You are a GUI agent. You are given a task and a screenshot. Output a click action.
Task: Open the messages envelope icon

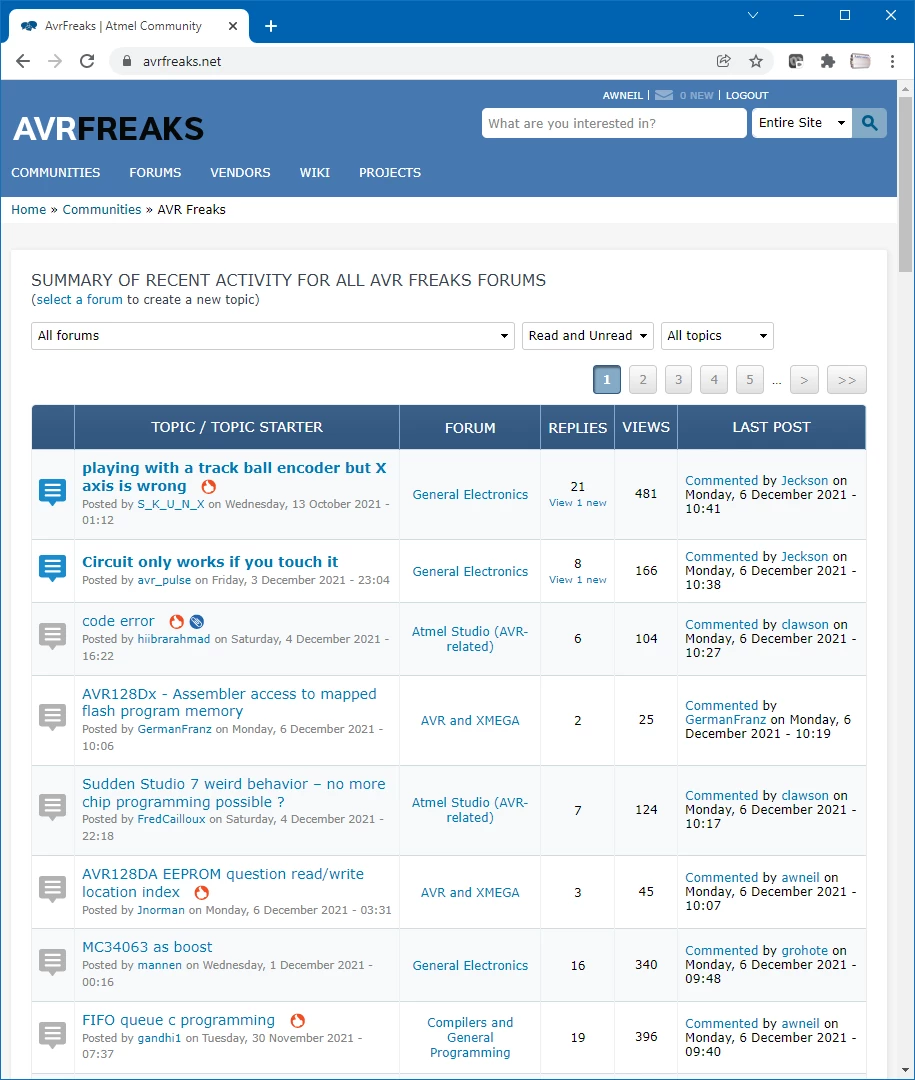(664, 95)
